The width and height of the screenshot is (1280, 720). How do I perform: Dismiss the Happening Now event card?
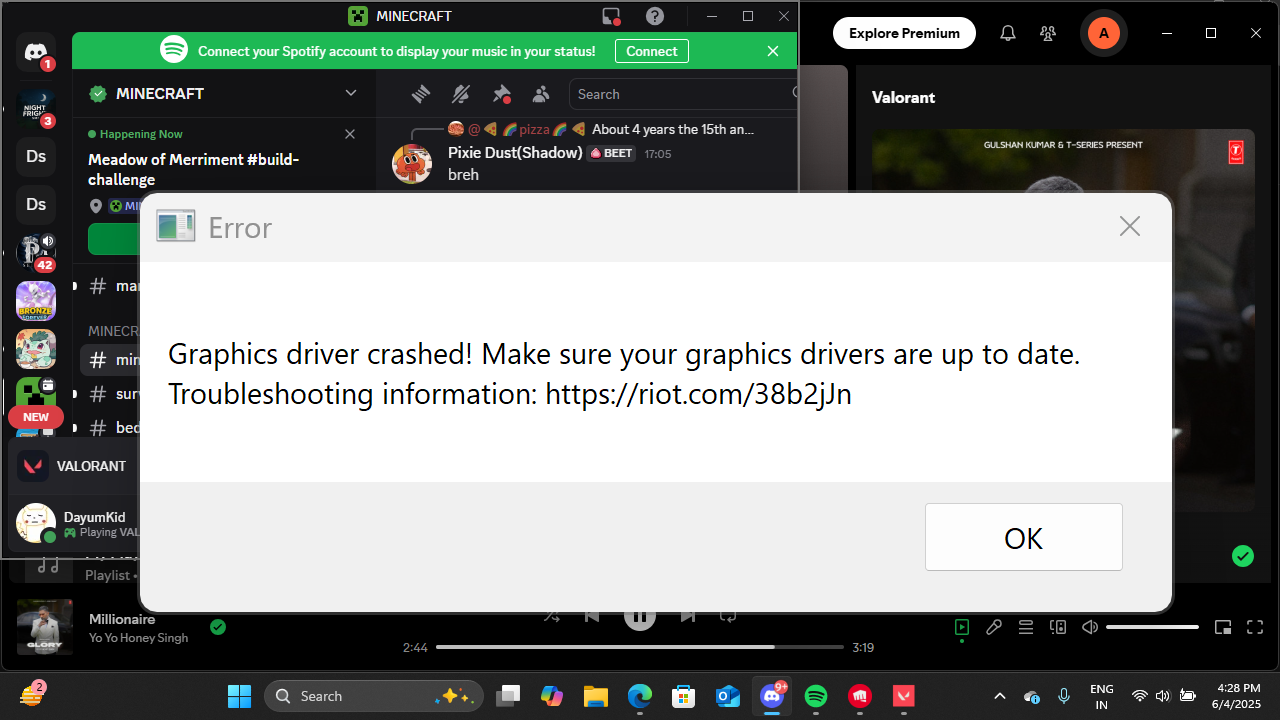[350, 134]
